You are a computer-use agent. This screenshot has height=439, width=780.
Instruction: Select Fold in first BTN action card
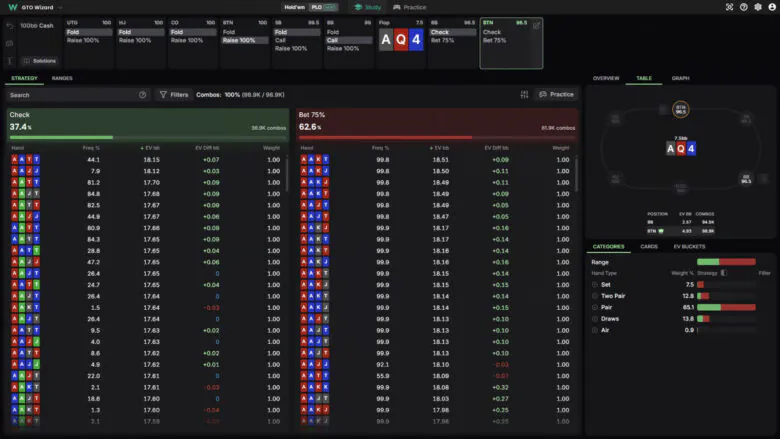pyautogui.click(x=245, y=32)
